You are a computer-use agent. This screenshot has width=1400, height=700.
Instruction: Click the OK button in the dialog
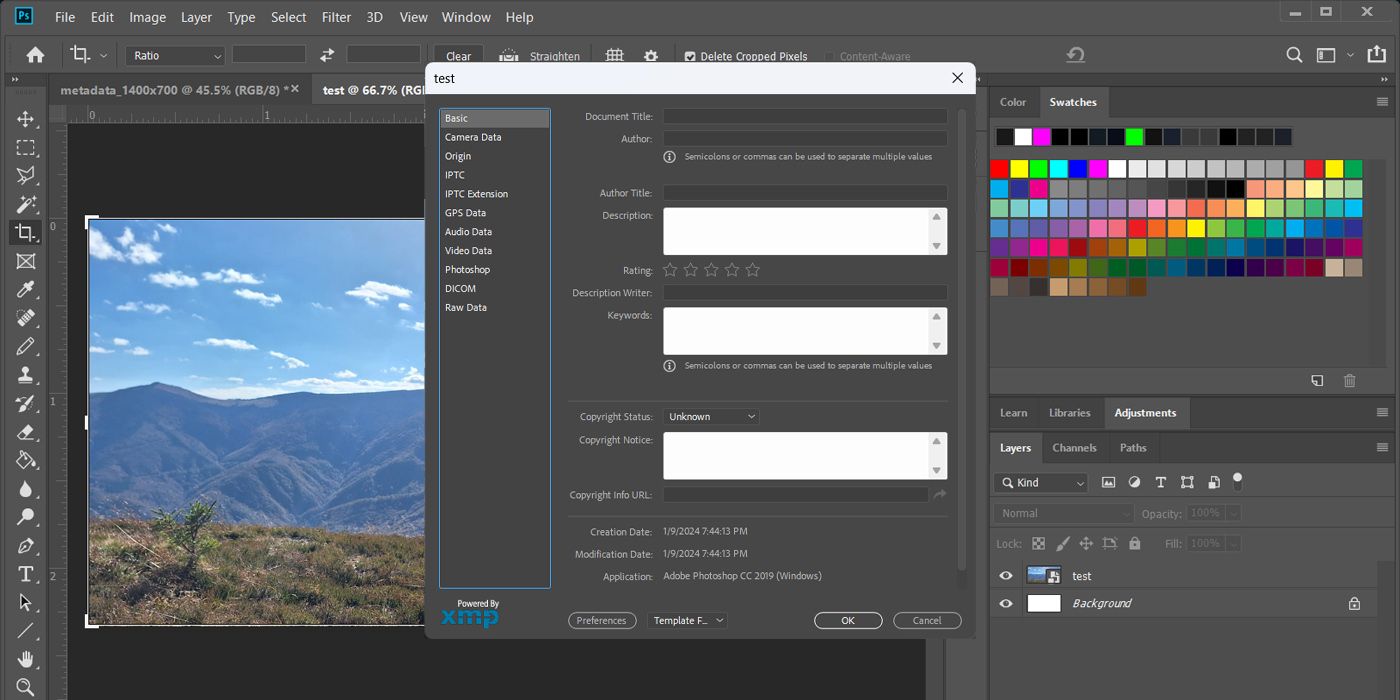pyautogui.click(x=847, y=621)
